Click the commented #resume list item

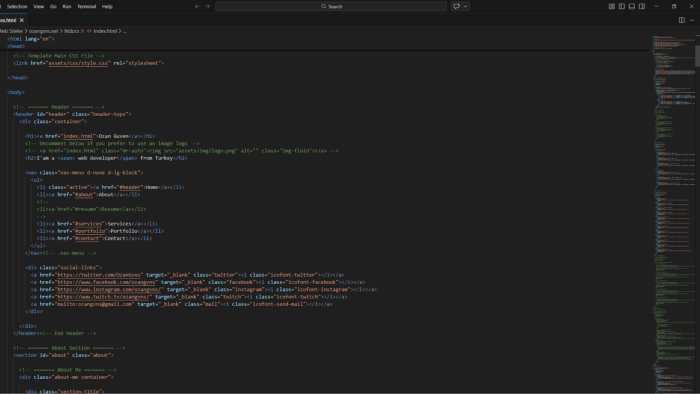(91, 209)
